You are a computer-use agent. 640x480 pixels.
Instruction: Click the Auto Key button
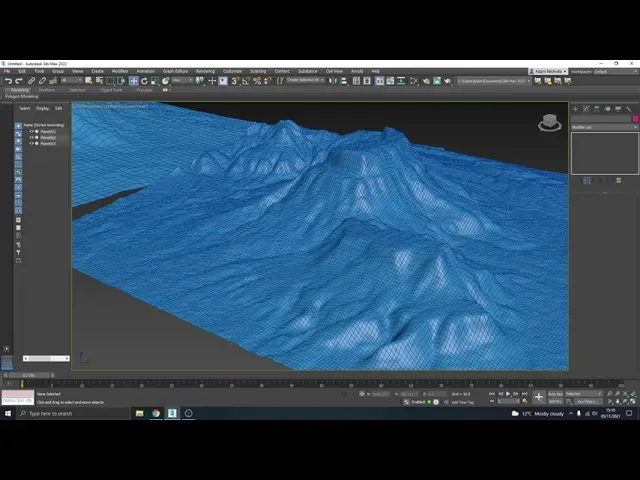(554, 394)
